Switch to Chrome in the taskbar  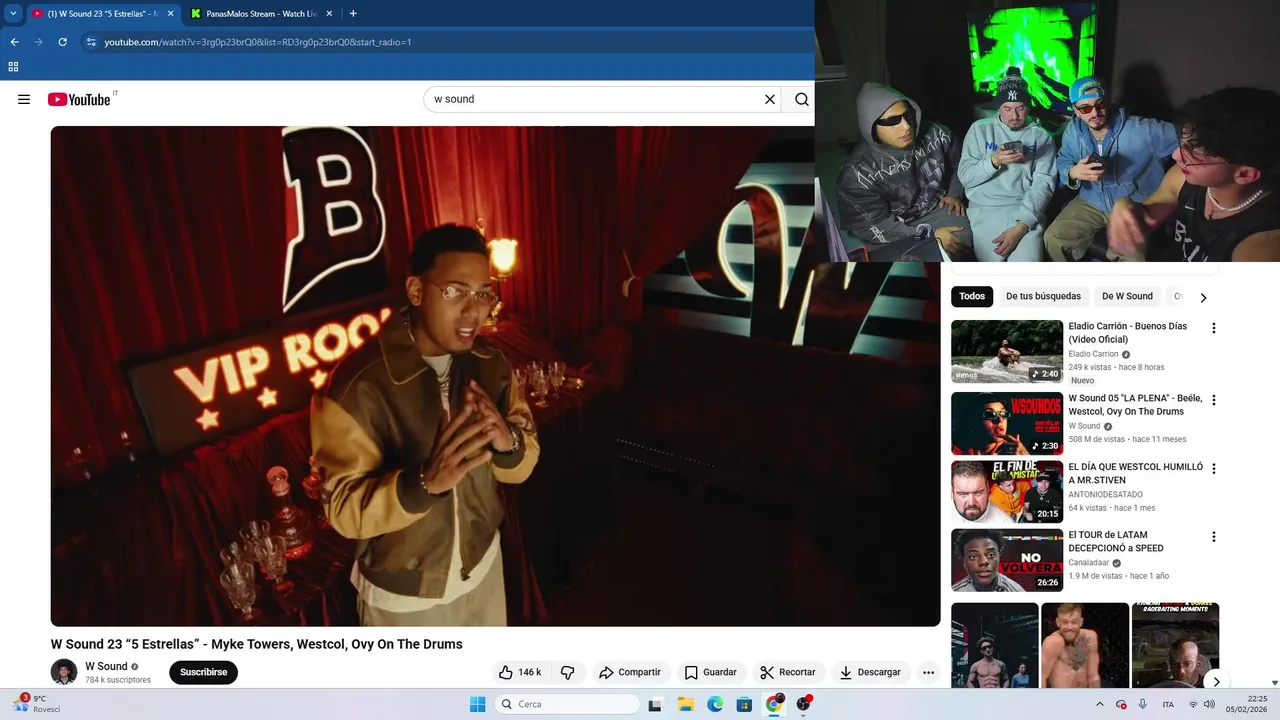pos(773,704)
